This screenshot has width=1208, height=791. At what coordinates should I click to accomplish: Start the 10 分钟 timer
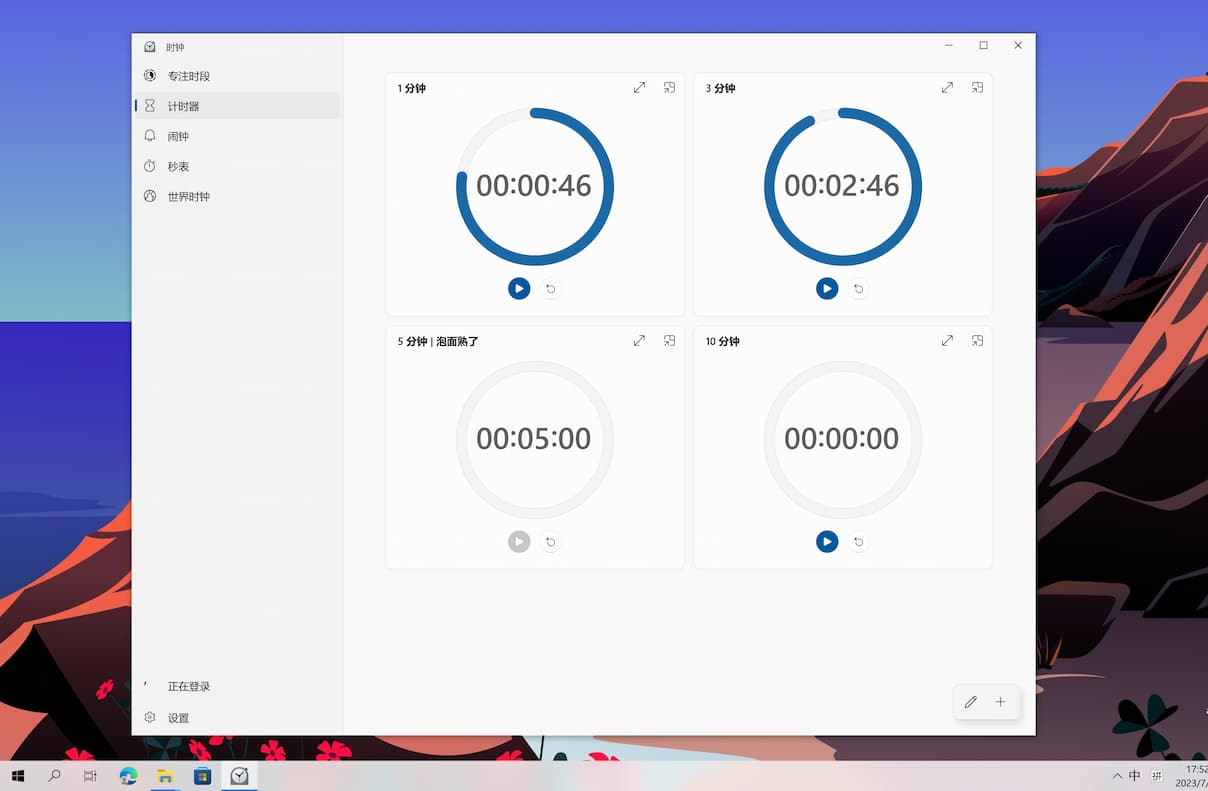click(x=826, y=542)
